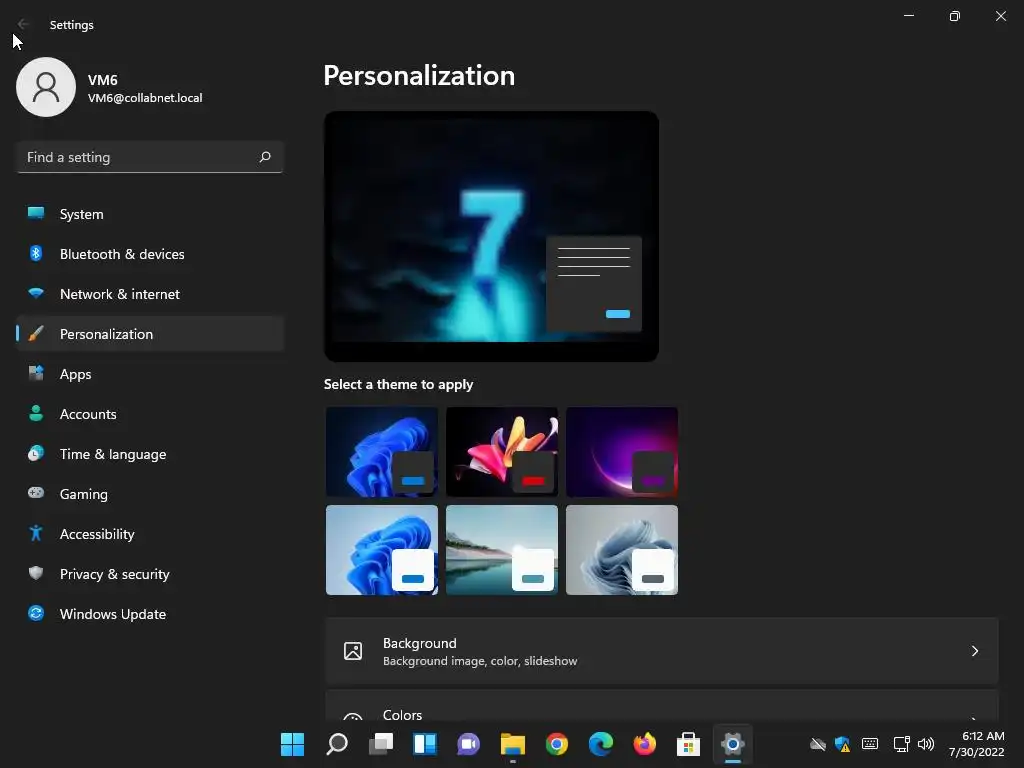Viewport: 1024px width, 768px height.
Task: Click VM6@collabnet.local account email
Action: click(x=145, y=98)
